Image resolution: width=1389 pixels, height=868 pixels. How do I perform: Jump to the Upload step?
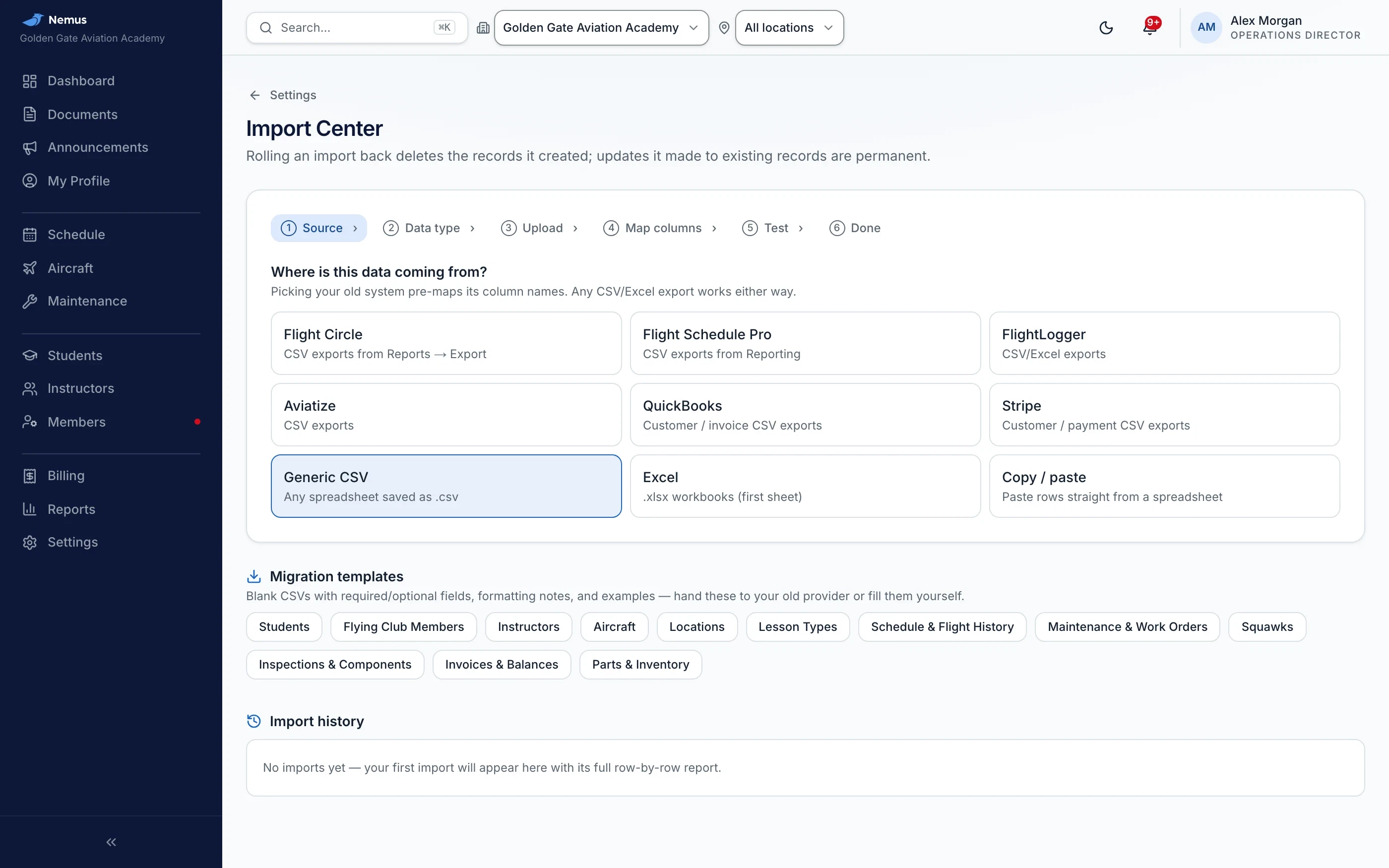(539, 228)
